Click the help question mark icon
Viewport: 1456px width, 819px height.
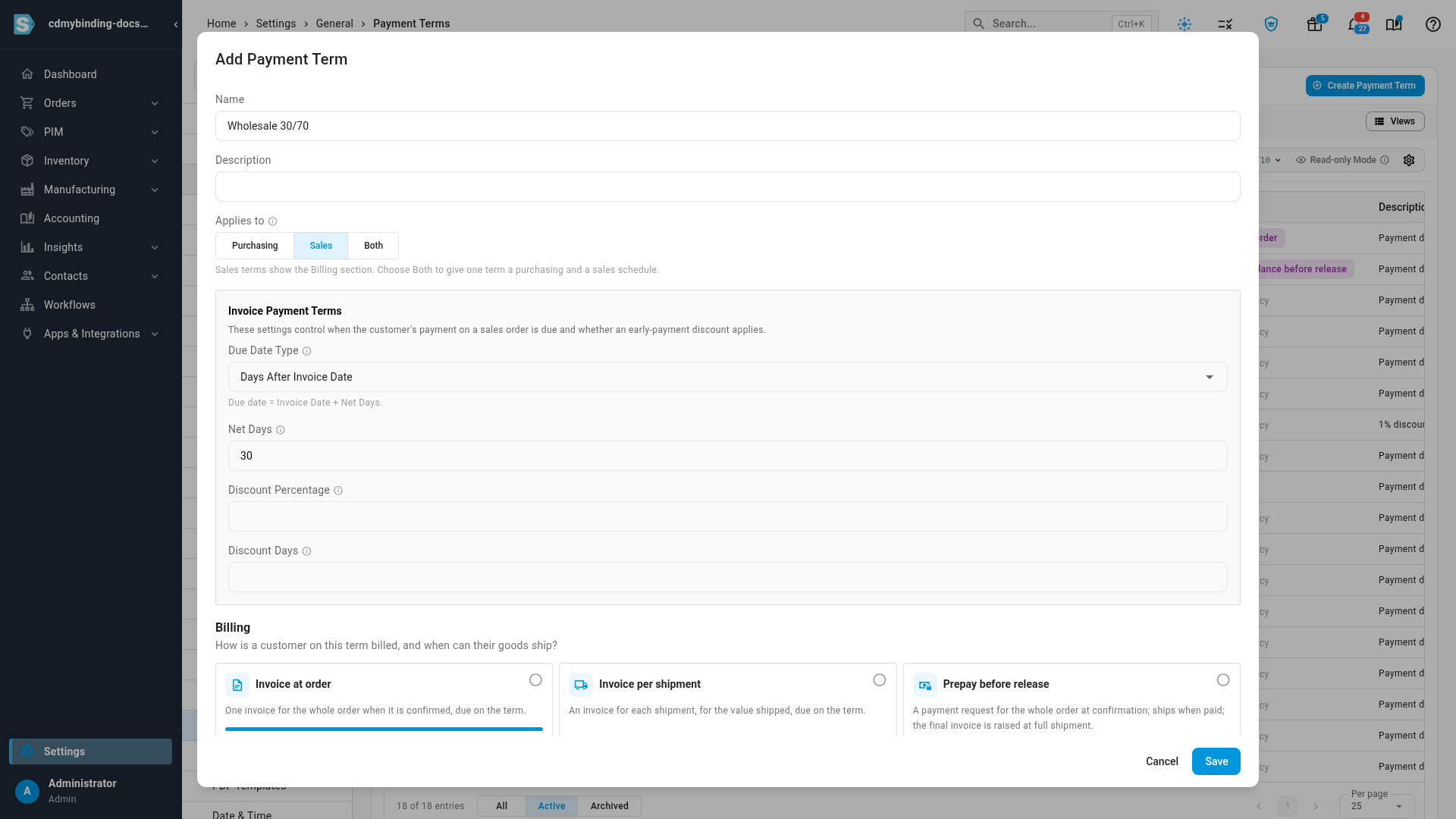pyautogui.click(x=1433, y=24)
